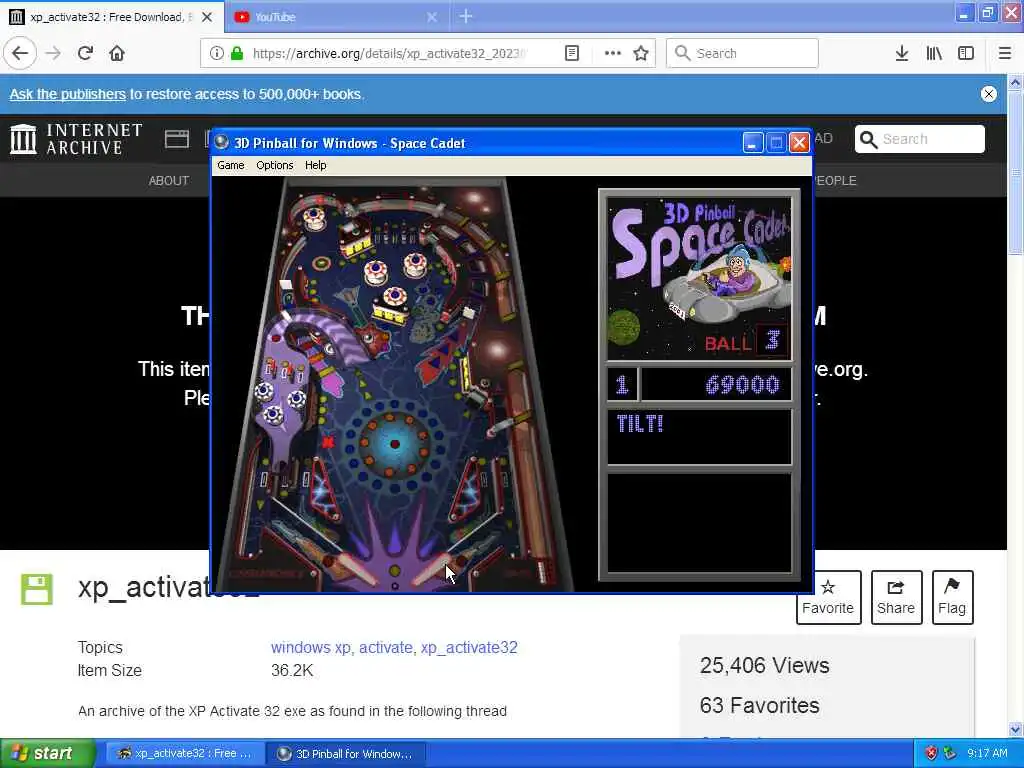Click item size value 36.2K

click(x=292, y=671)
